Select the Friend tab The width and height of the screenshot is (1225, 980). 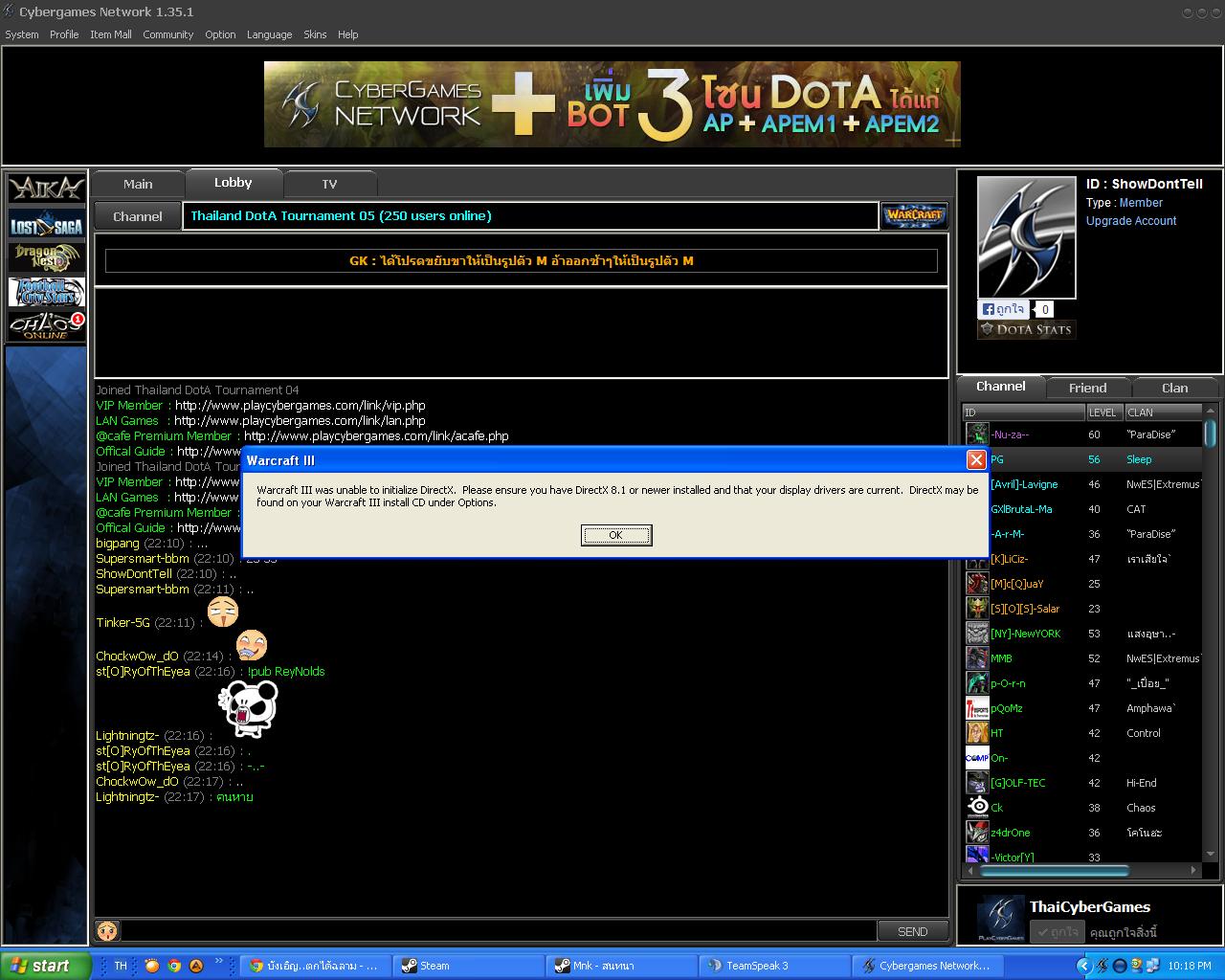(1087, 388)
